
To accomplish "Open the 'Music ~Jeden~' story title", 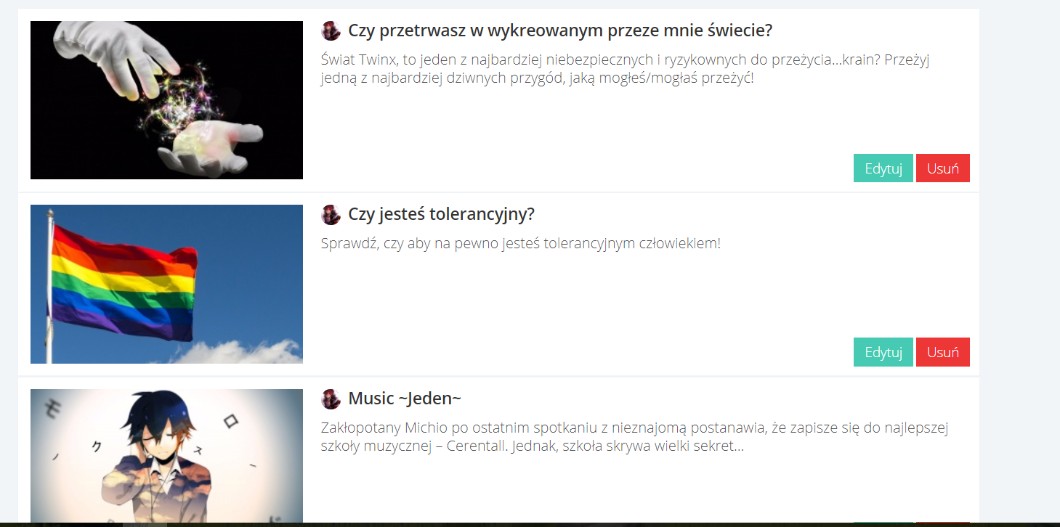I will (x=404, y=399).
